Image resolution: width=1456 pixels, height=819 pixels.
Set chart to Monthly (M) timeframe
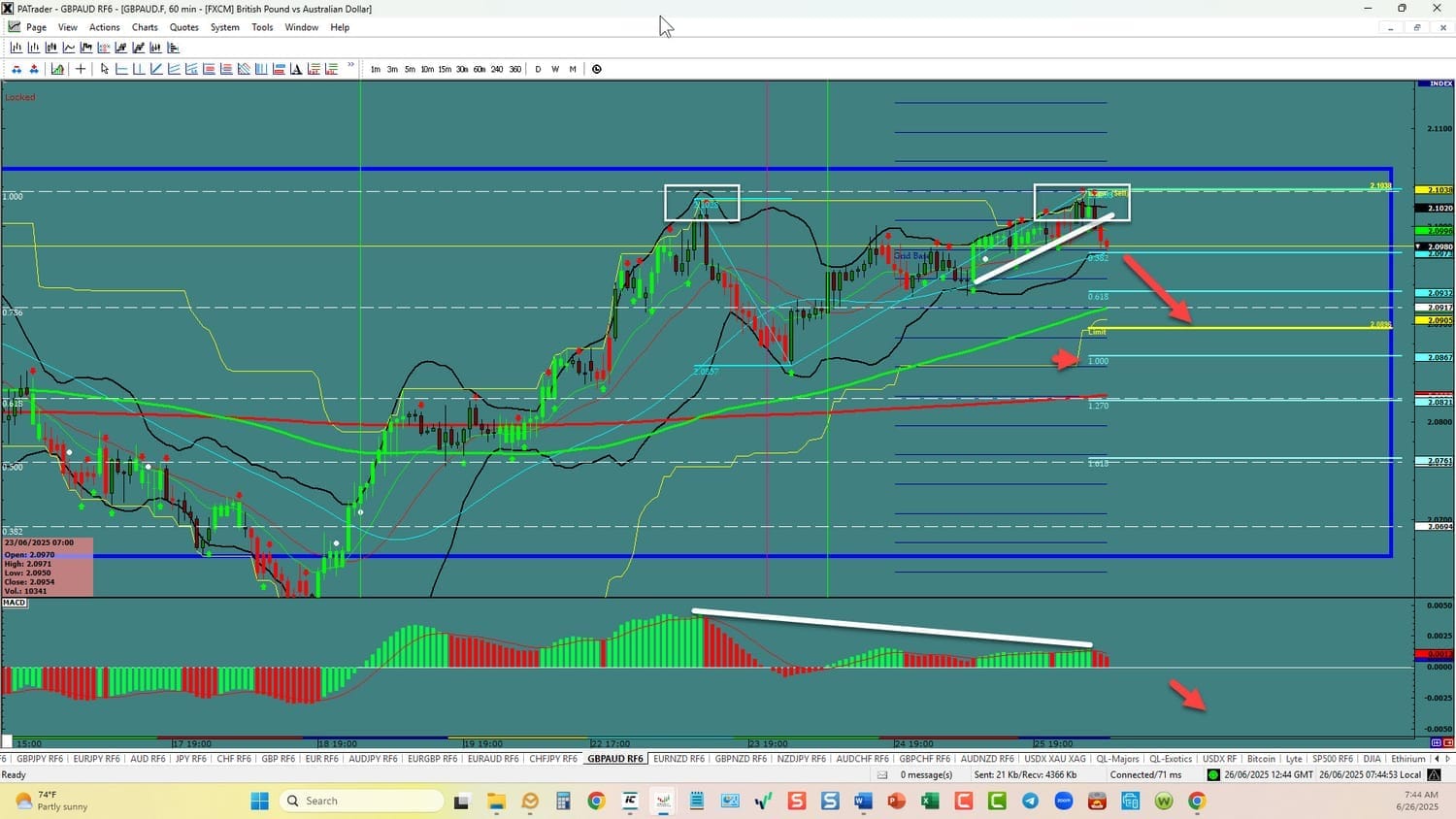pyautogui.click(x=573, y=69)
